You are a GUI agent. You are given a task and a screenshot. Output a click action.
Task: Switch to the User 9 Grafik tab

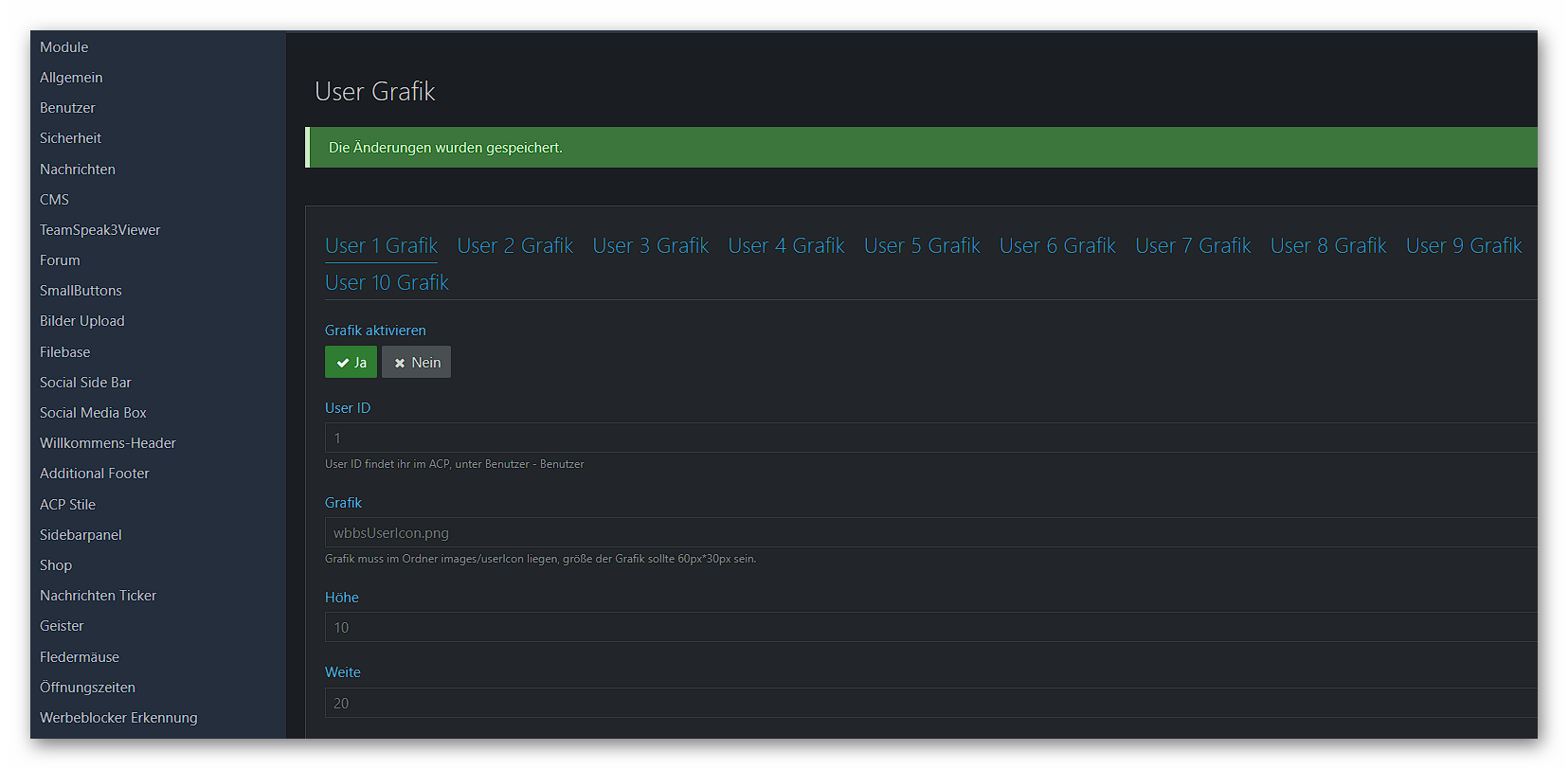[x=1463, y=246]
